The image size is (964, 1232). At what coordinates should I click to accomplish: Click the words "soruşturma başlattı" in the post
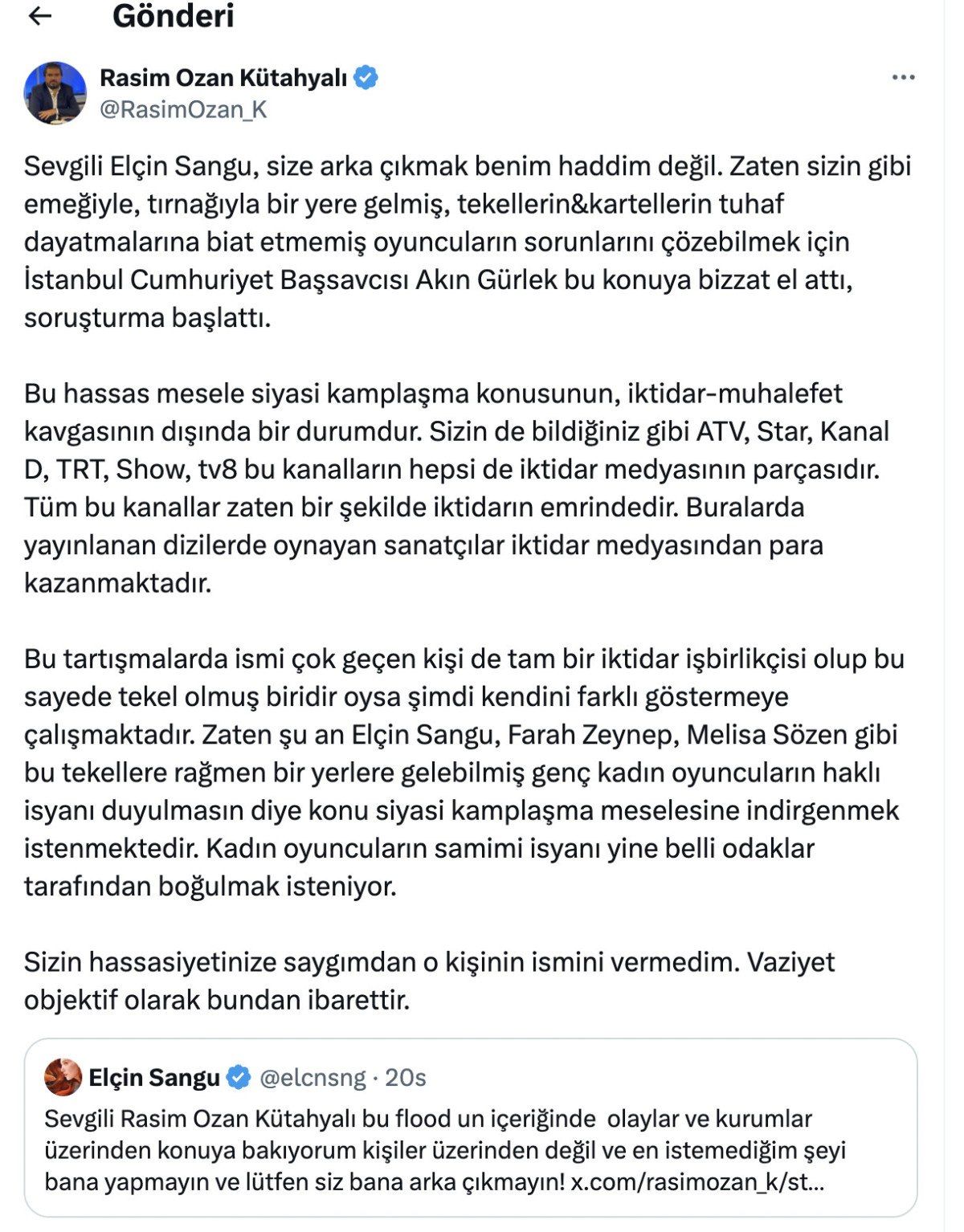coord(147,318)
